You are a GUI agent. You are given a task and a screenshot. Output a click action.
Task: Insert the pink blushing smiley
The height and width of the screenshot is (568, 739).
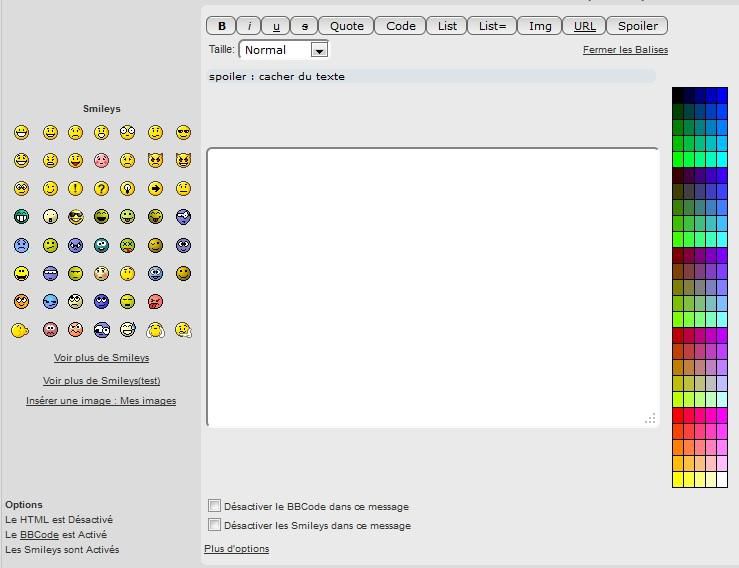point(101,160)
